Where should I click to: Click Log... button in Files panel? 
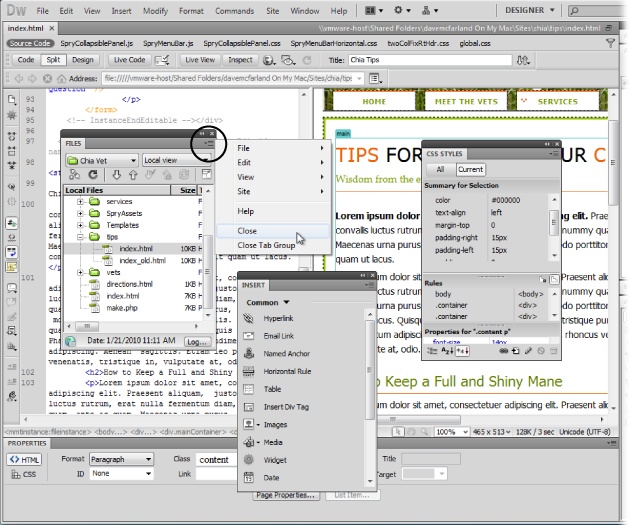[197, 341]
